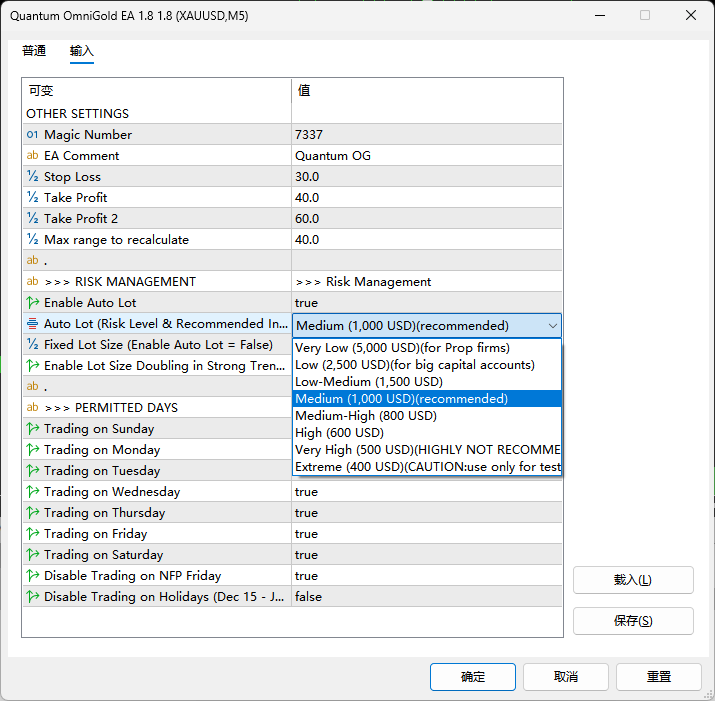Collapse the Auto Lot dropdown arrow

pyautogui.click(x=553, y=326)
